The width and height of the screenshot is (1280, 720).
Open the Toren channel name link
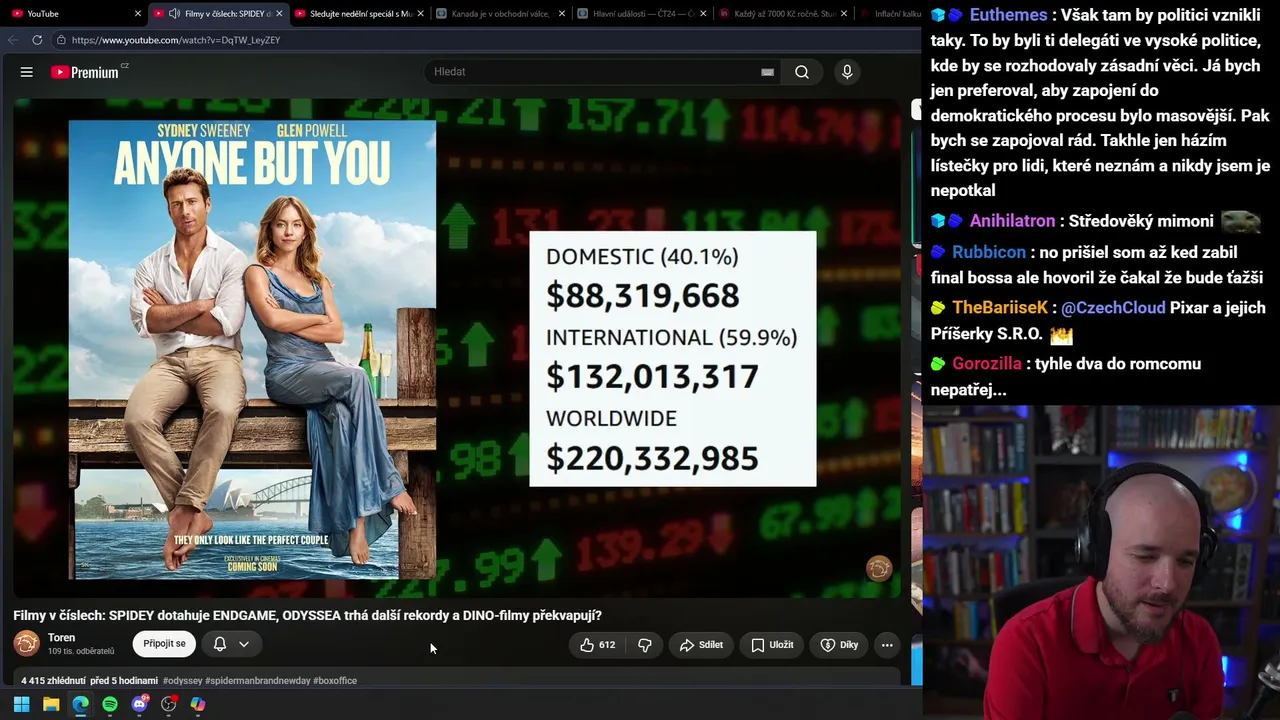pos(61,638)
